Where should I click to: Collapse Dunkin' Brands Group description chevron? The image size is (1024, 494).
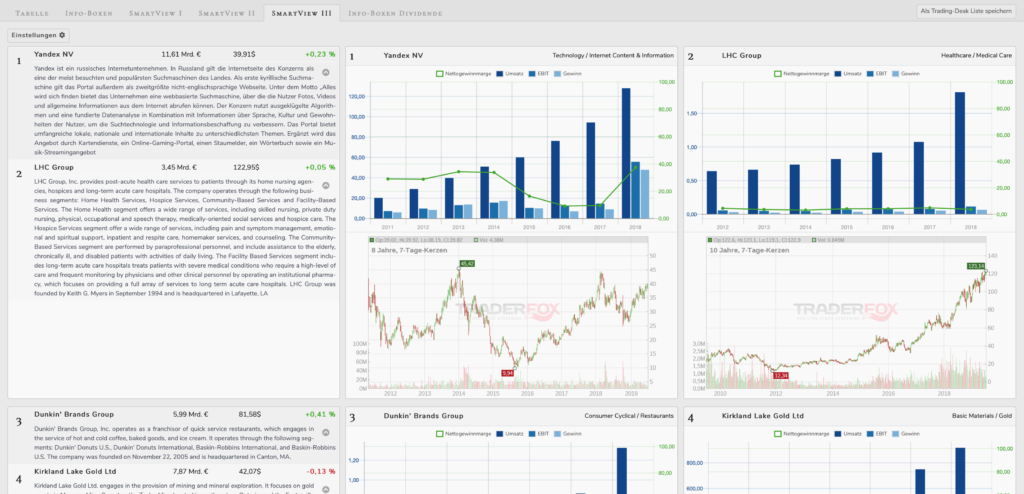(326, 432)
